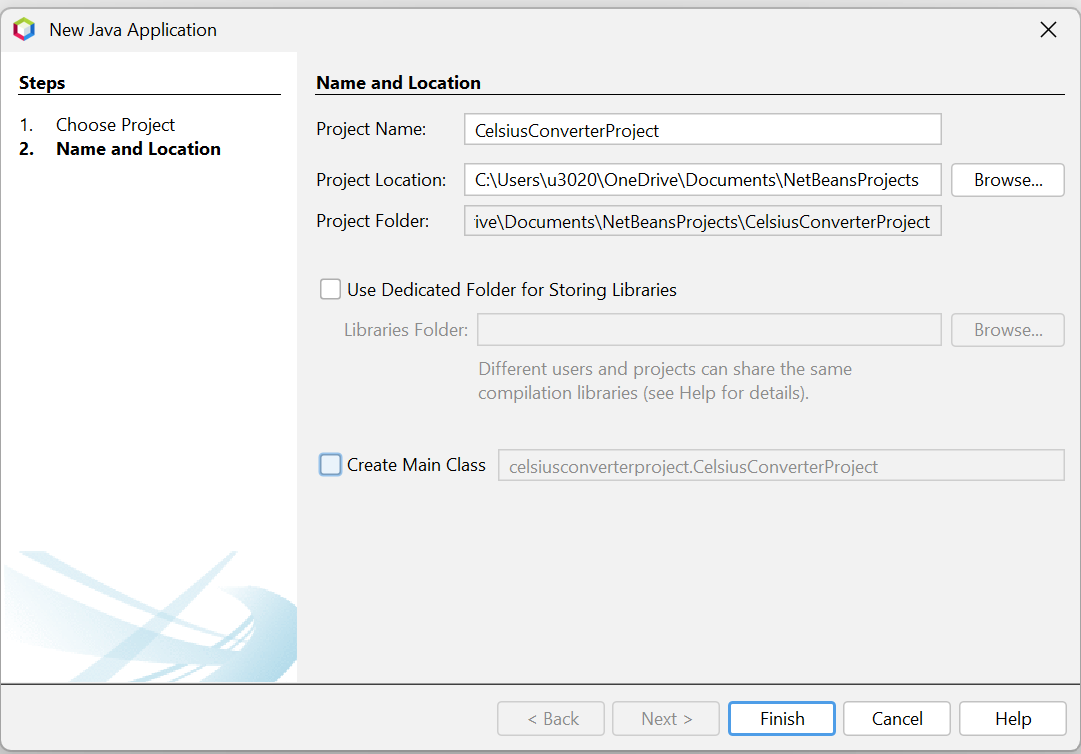This screenshot has width=1081, height=754.
Task: Click the 'Name and Location' panel heading
Action: point(398,83)
